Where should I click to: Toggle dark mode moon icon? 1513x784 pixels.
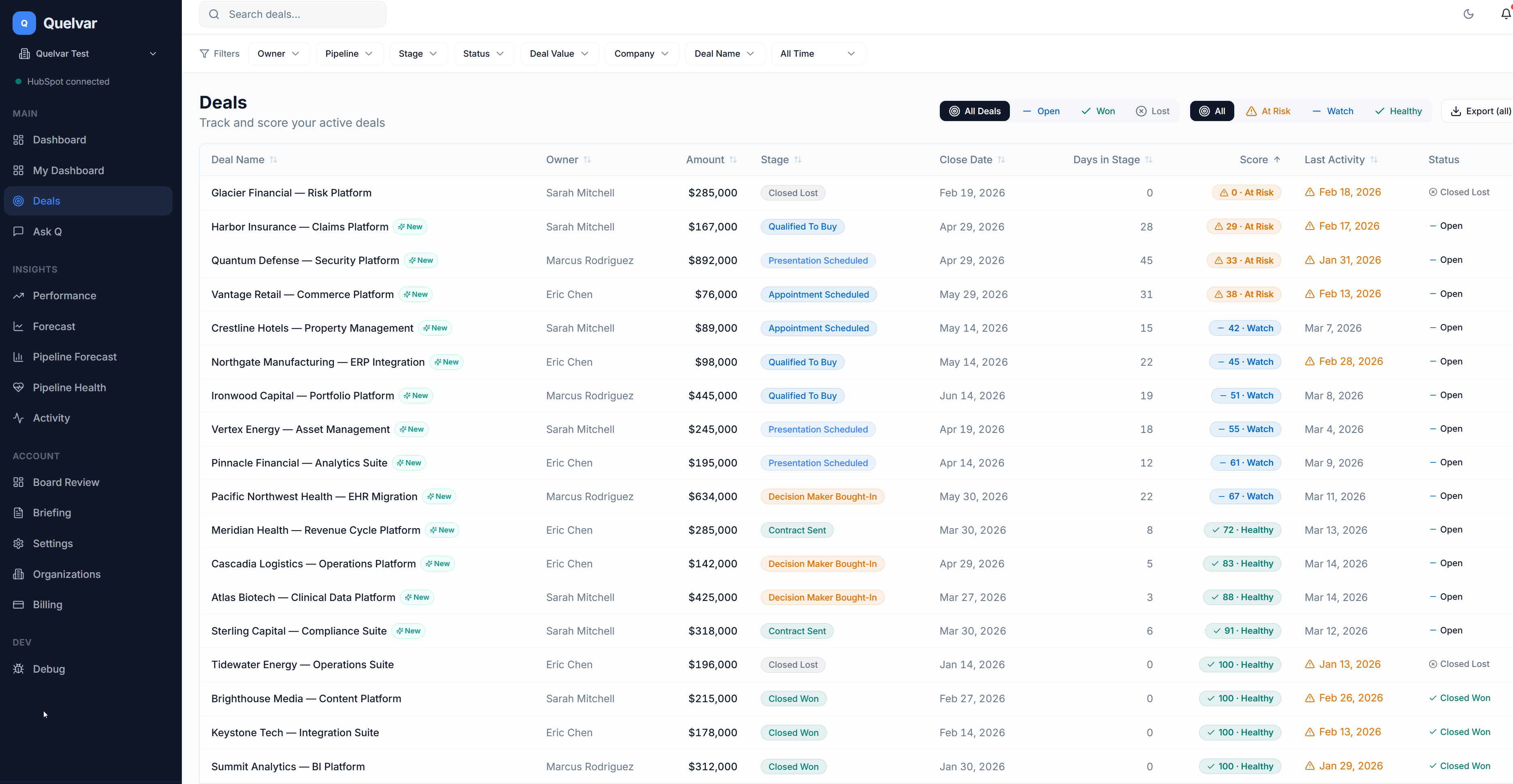click(1468, 14)
